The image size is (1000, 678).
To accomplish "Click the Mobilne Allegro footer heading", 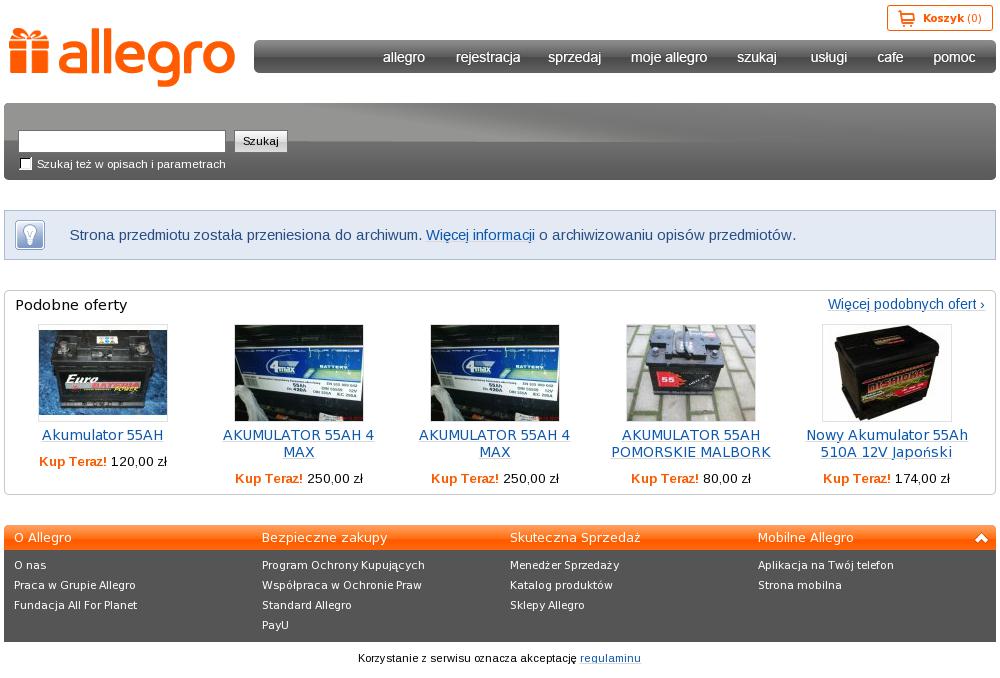I will point(805,538).
